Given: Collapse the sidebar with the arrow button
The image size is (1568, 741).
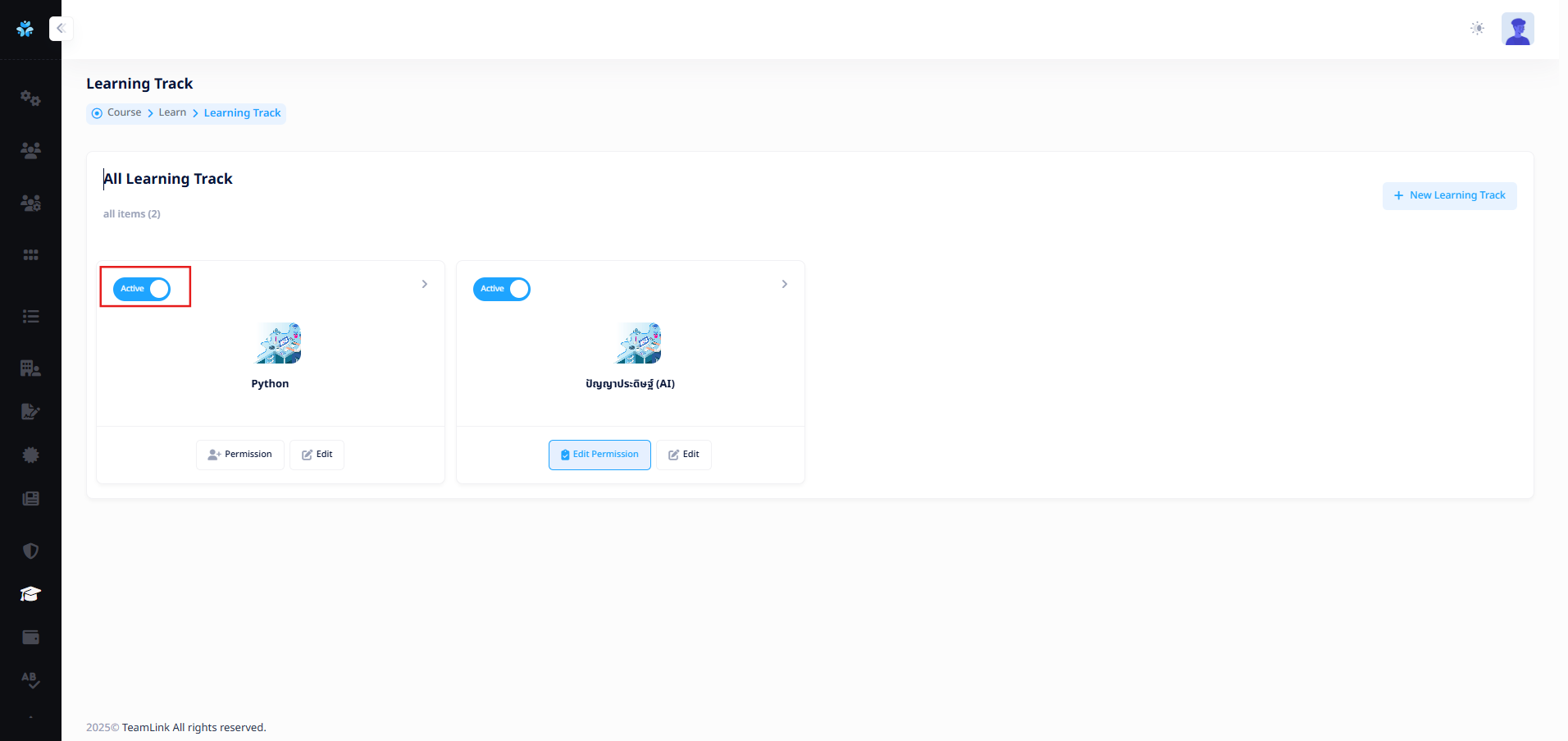Looking at the screenshot, I should point(61,29).
